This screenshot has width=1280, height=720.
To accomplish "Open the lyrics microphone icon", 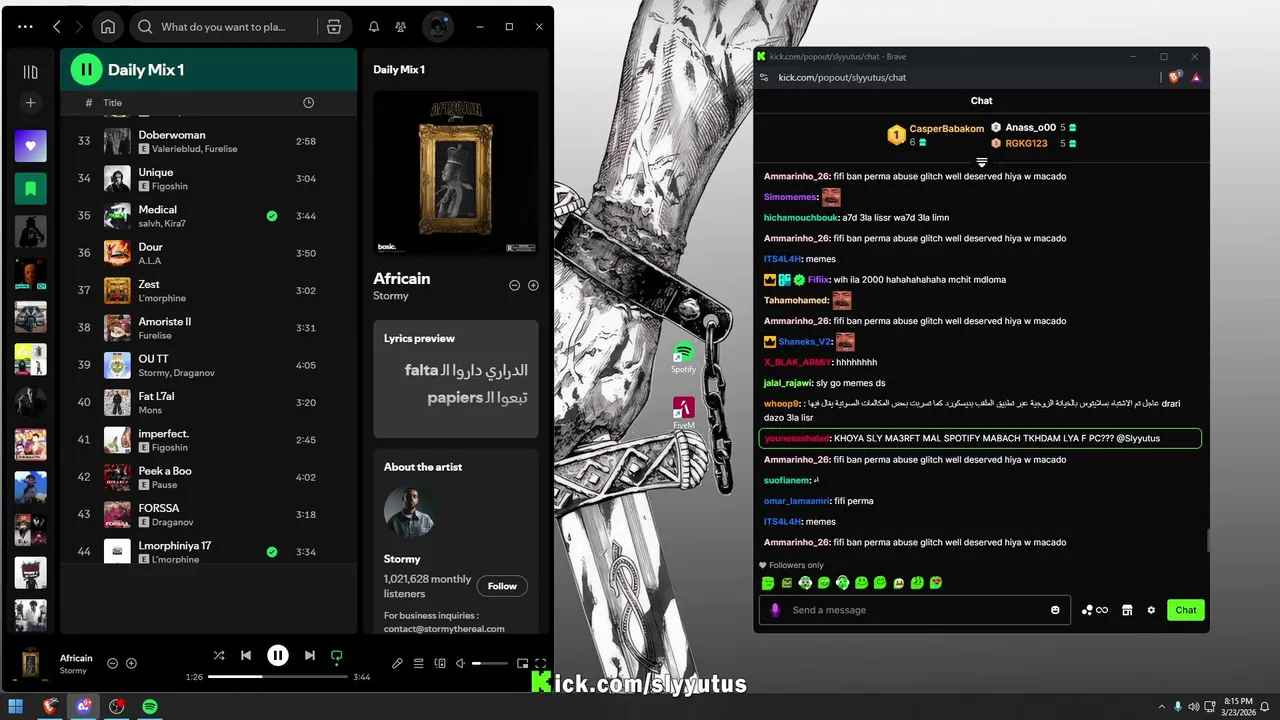I will (x=397, y=663).
